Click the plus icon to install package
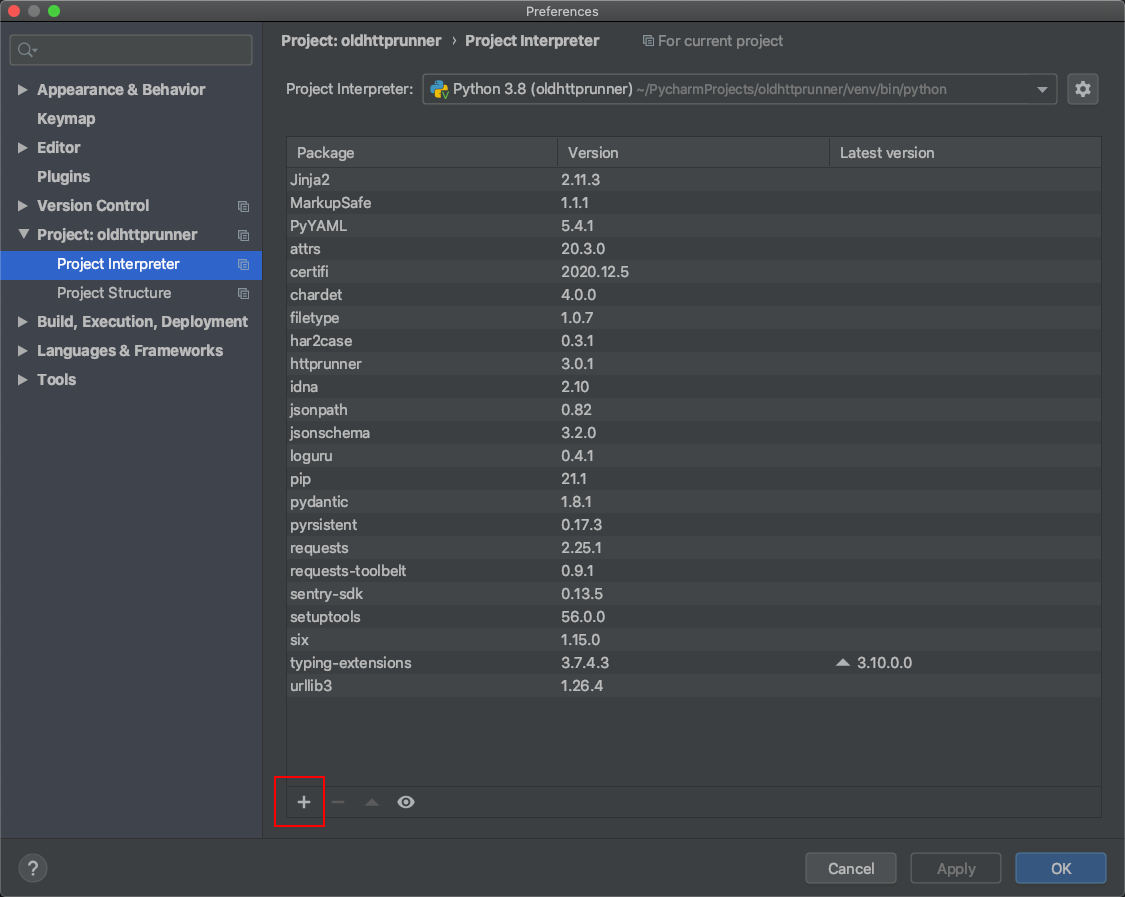 [304, 802]
